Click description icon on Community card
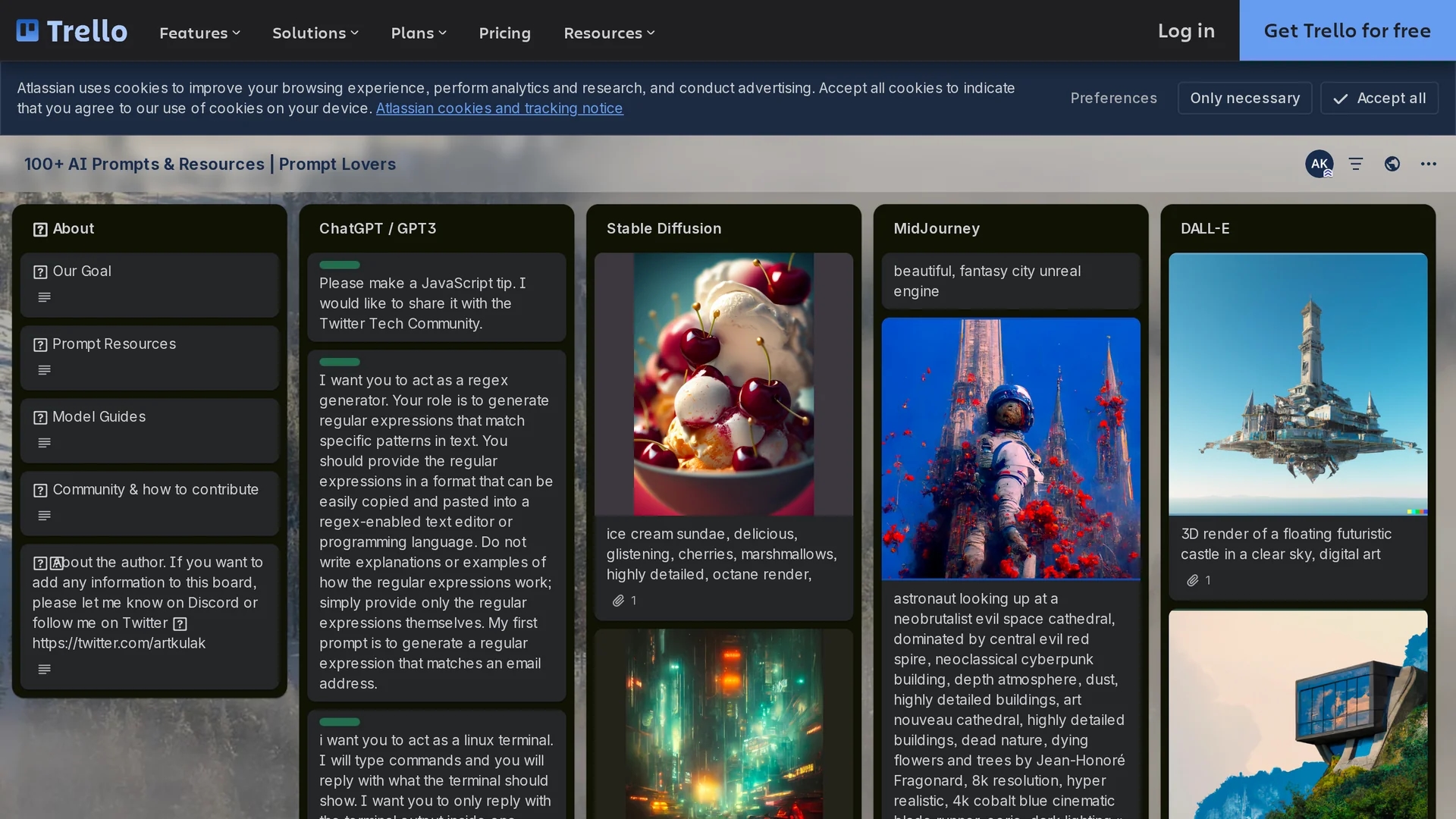 click(x=45, y=516)
